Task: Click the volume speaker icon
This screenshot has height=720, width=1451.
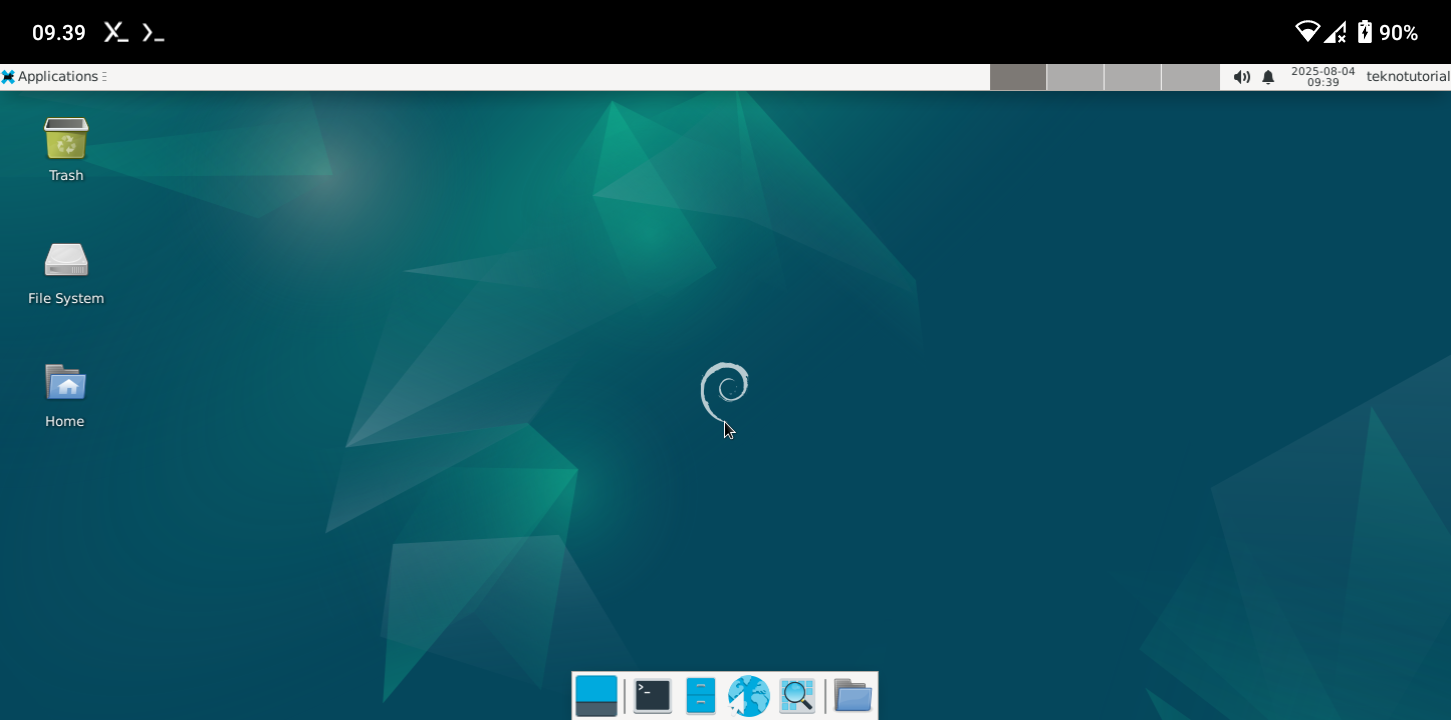Action: (1241, 77)
